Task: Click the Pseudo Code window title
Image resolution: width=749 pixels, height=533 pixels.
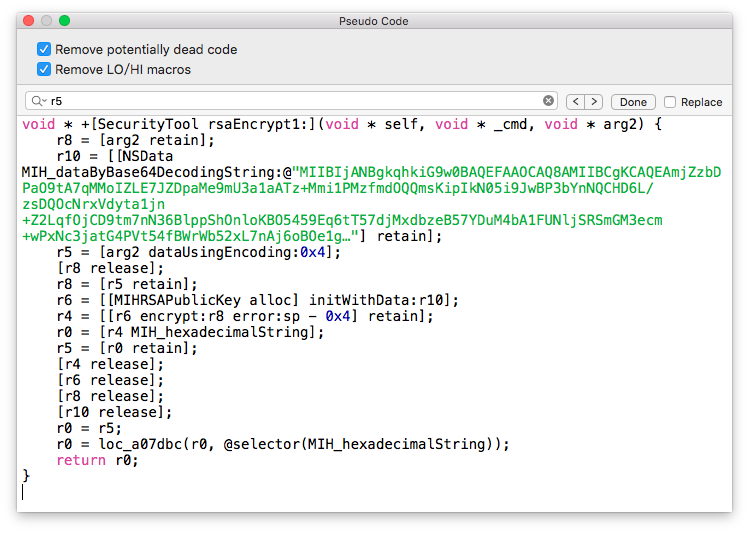Action: [374, 21]
